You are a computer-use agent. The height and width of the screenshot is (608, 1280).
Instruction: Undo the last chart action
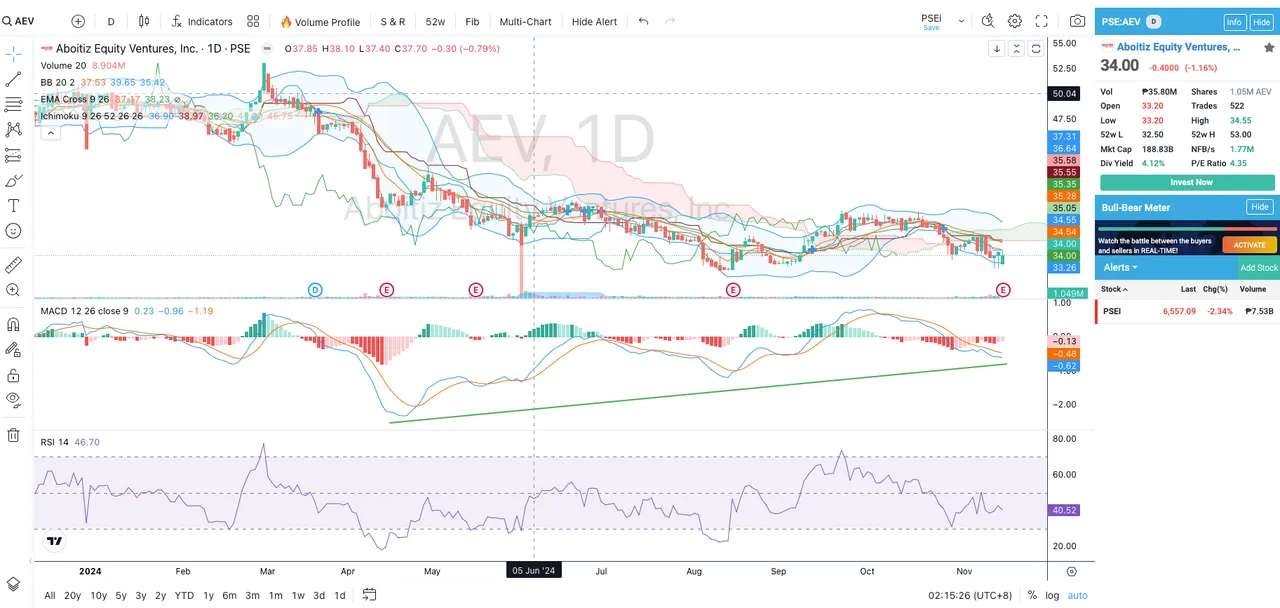click(x=643, y=21)
